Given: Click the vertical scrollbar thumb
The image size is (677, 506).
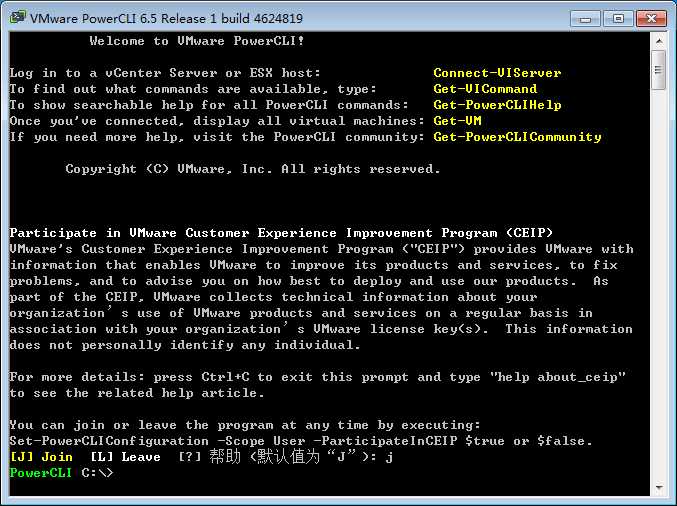Looking at the screenshot, I should 659,70.
